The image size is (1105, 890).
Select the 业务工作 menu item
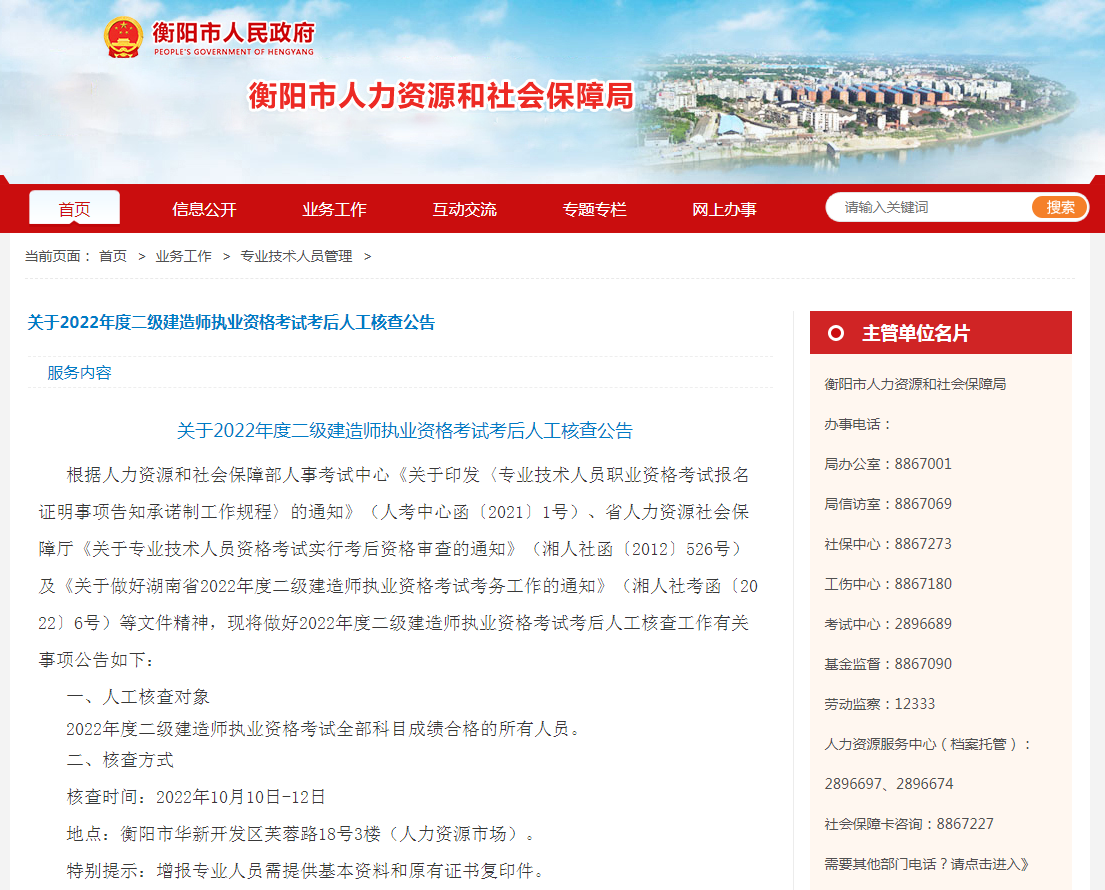[x=334, y=209]
